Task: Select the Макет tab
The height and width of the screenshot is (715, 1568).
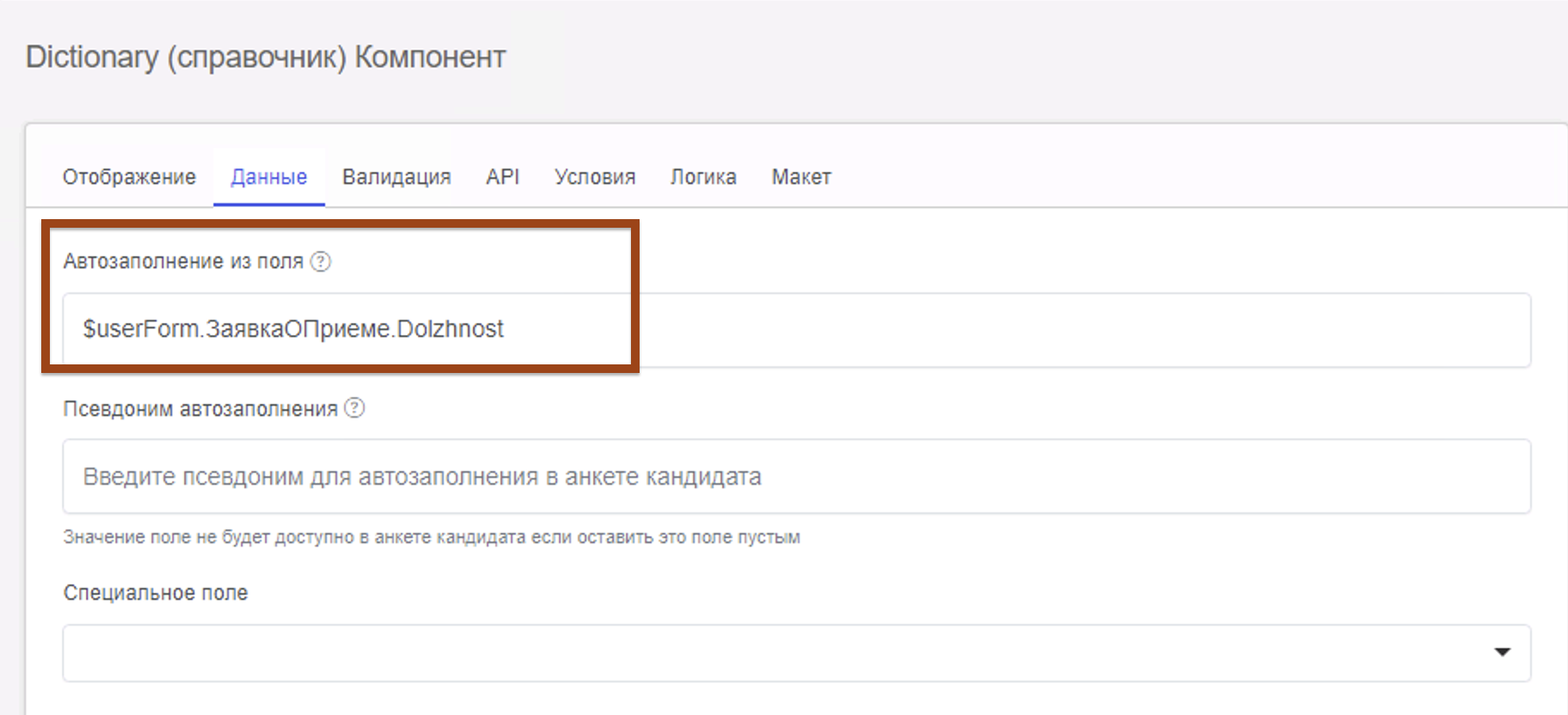Action: 801,177
